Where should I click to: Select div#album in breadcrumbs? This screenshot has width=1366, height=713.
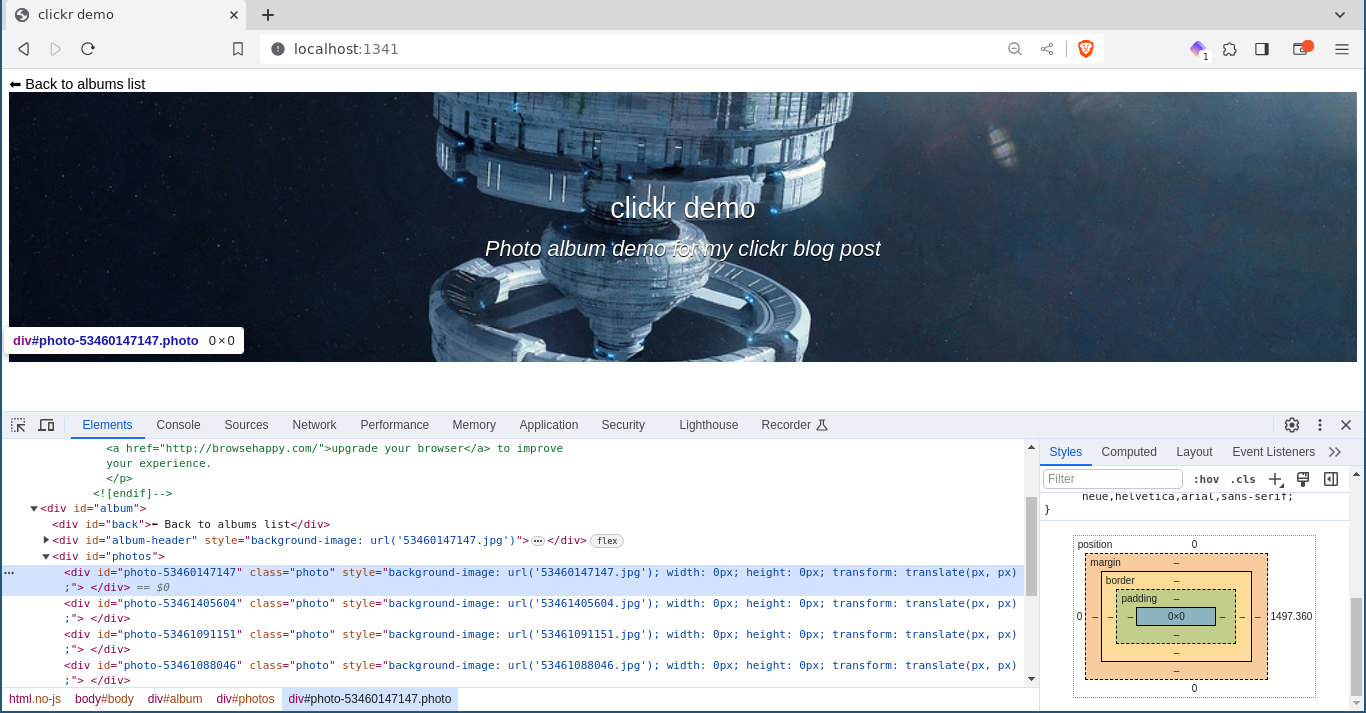[x=175, y=699]
